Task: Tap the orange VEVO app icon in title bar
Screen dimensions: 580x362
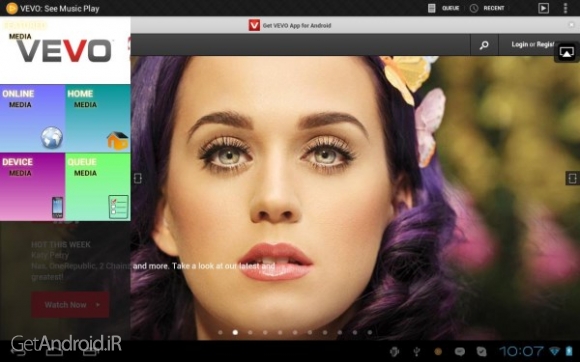Action: point(11,8)
